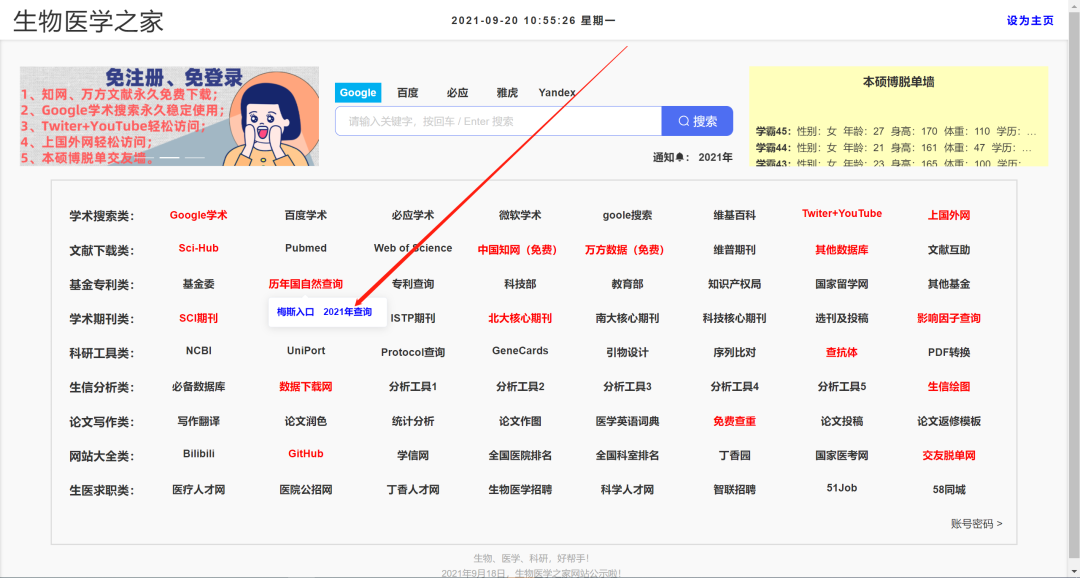The height and width of the screenshot is (578, 1080).
Task: Open the 北大核心期刊 link
Action: (520, 318)
